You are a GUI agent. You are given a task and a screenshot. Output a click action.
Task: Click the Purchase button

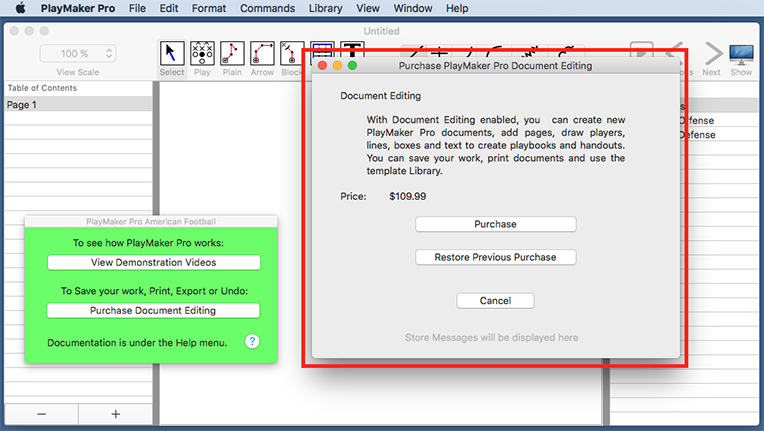pos(495,224)
